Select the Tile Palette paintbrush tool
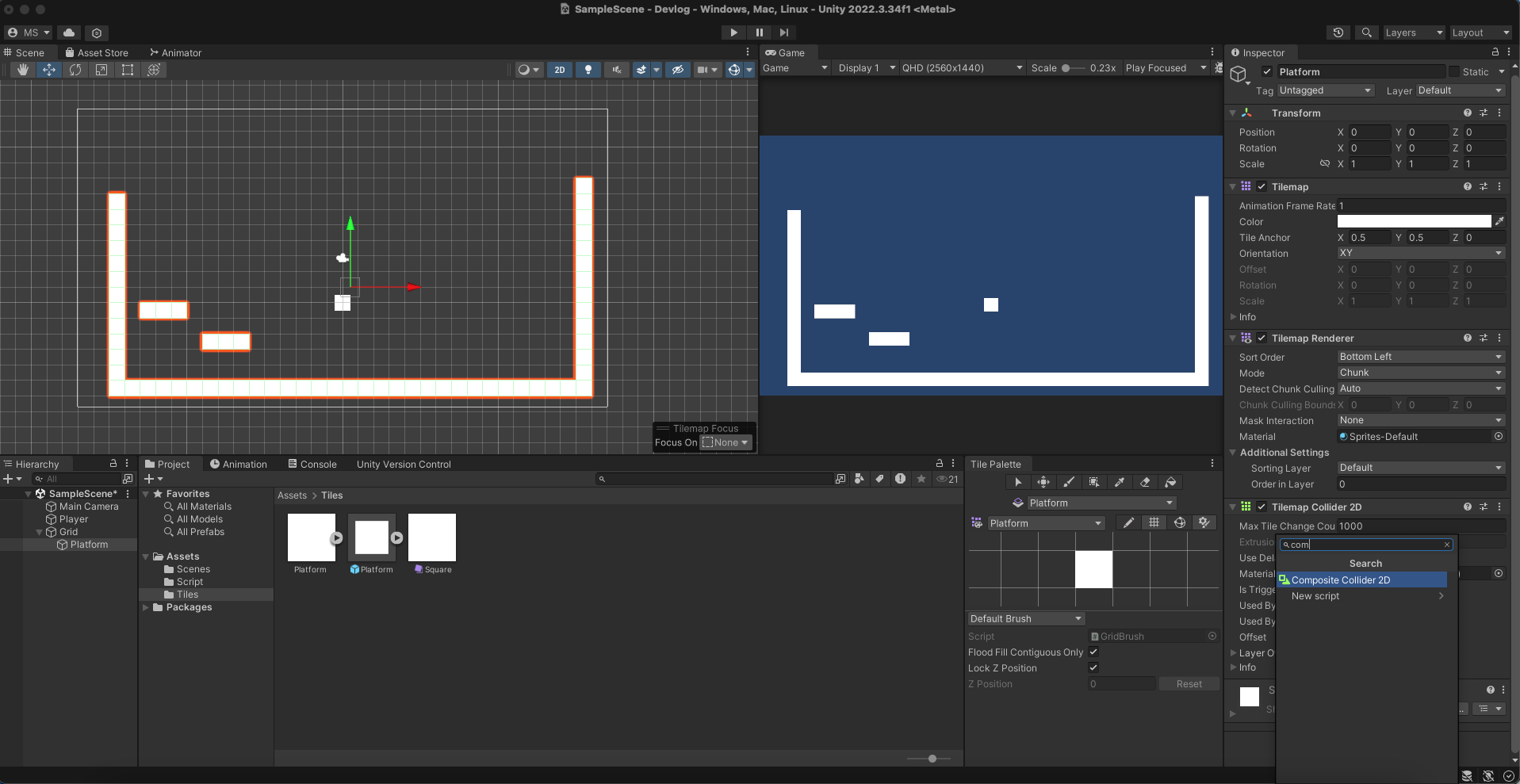This screenshot has height=784, width=1520. (1069, 482)
